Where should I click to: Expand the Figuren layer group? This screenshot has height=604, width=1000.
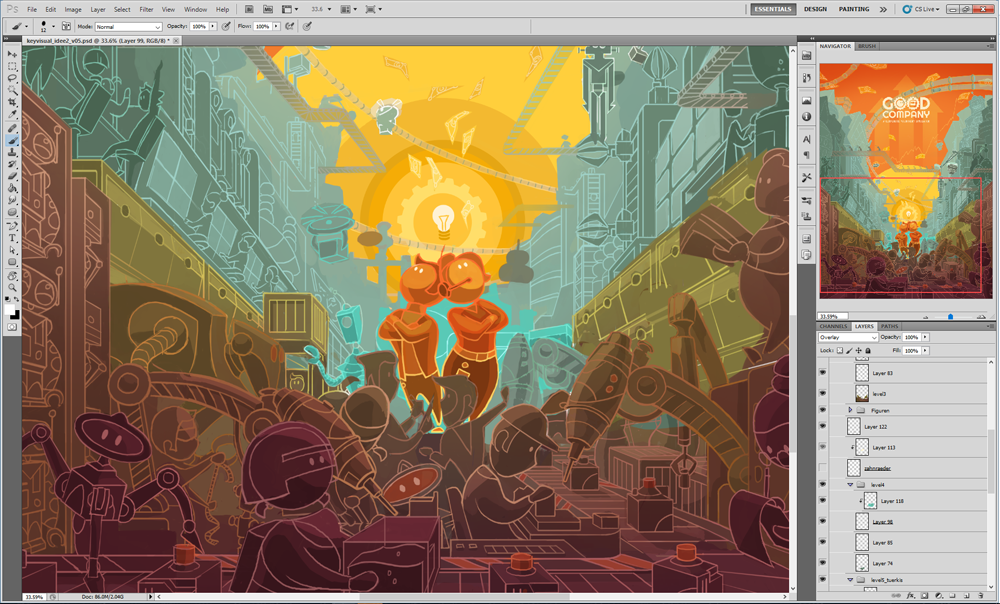coord(850,410)
